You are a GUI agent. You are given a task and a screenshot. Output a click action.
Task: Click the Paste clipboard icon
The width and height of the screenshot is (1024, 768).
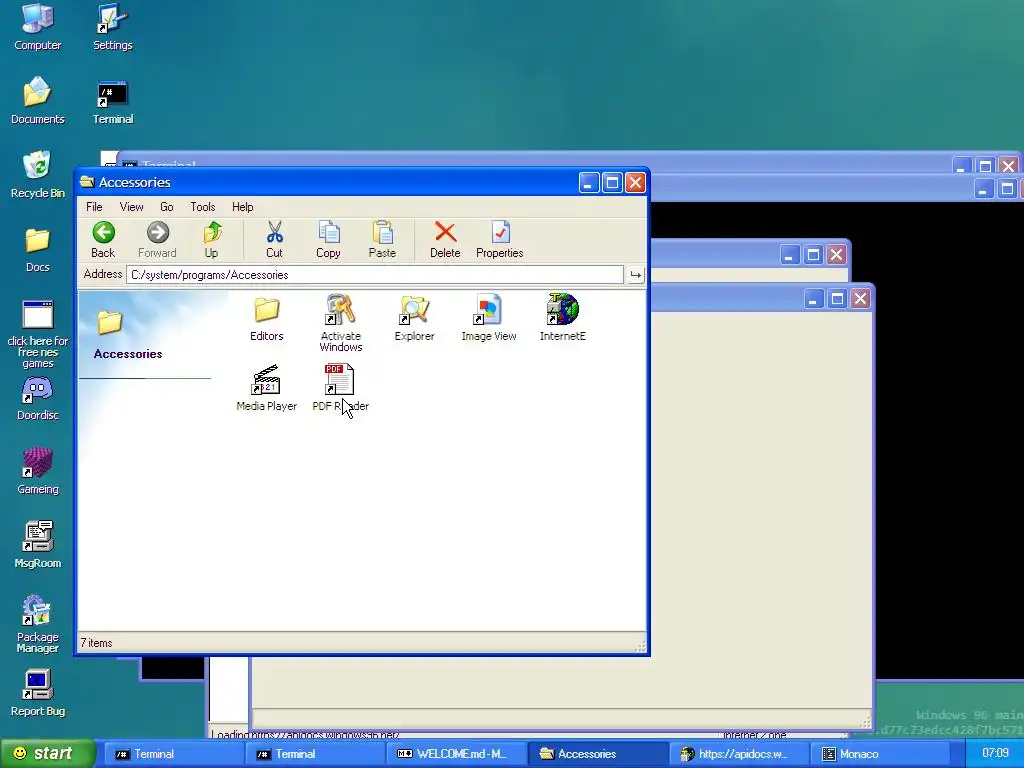(382, 240)
